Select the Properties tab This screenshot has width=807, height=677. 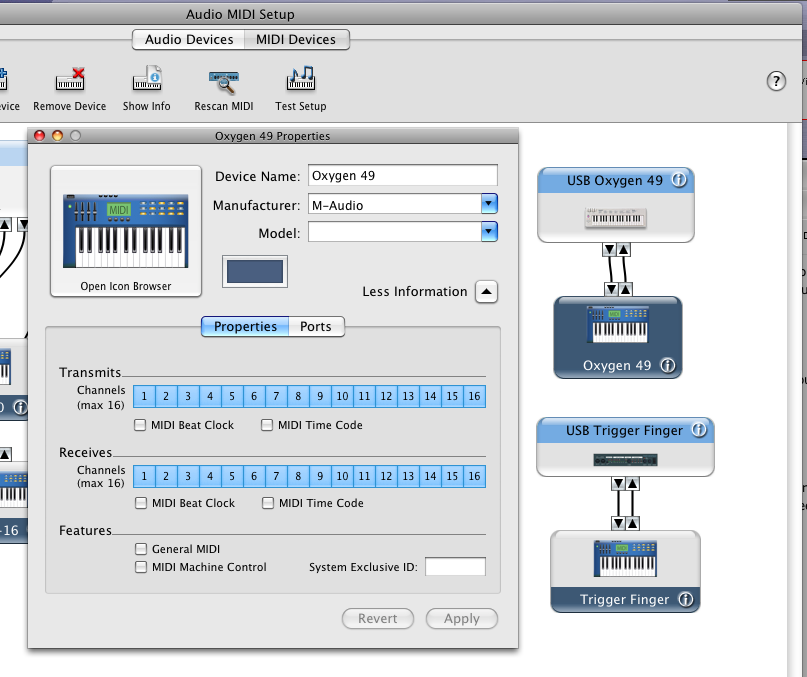click(245, 326)
